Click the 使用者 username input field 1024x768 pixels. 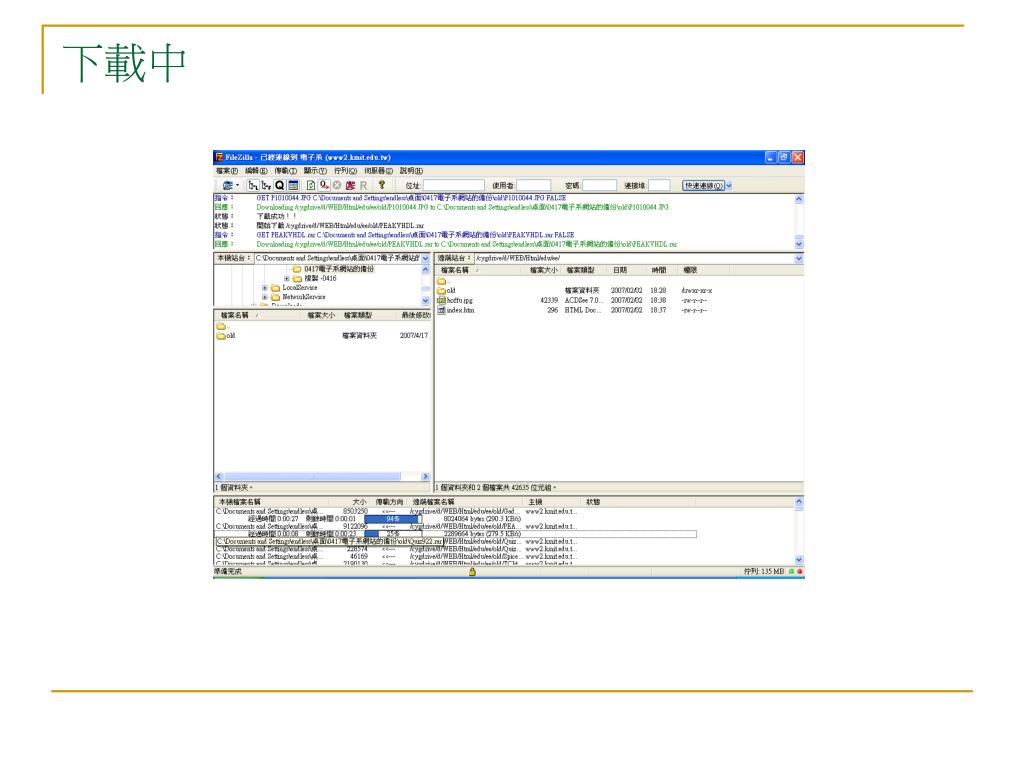534,185
